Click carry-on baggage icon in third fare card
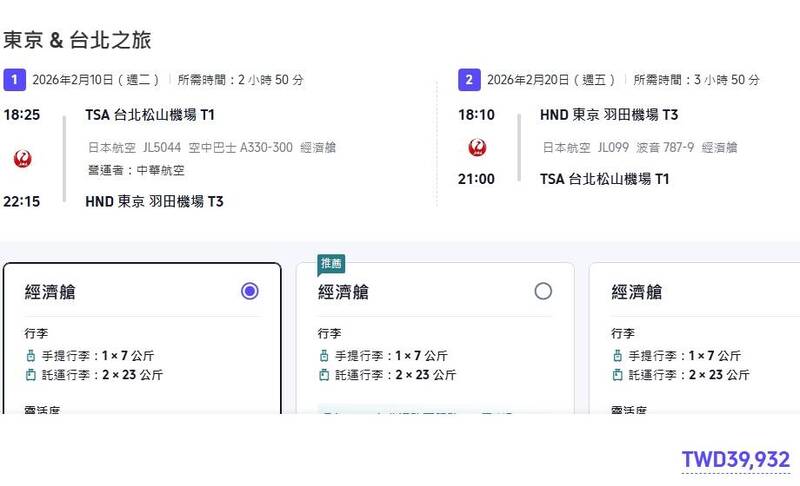Image resolution: width=800 pixels, height=486 pixels. (x=617, y=355)
